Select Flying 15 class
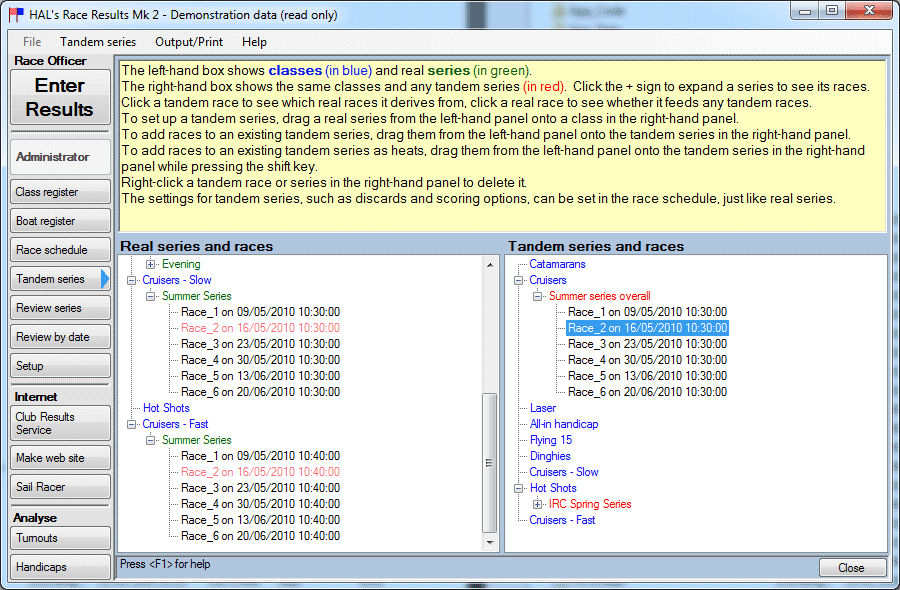 550,440
